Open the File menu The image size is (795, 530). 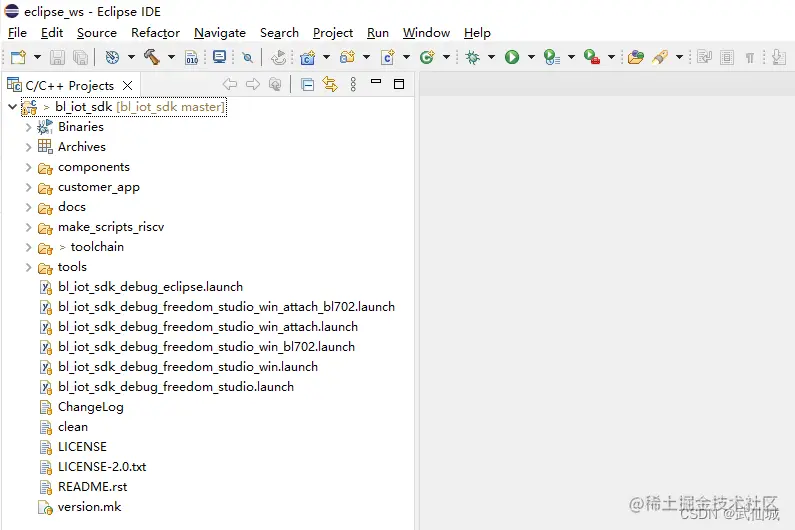tap(17, 33)
